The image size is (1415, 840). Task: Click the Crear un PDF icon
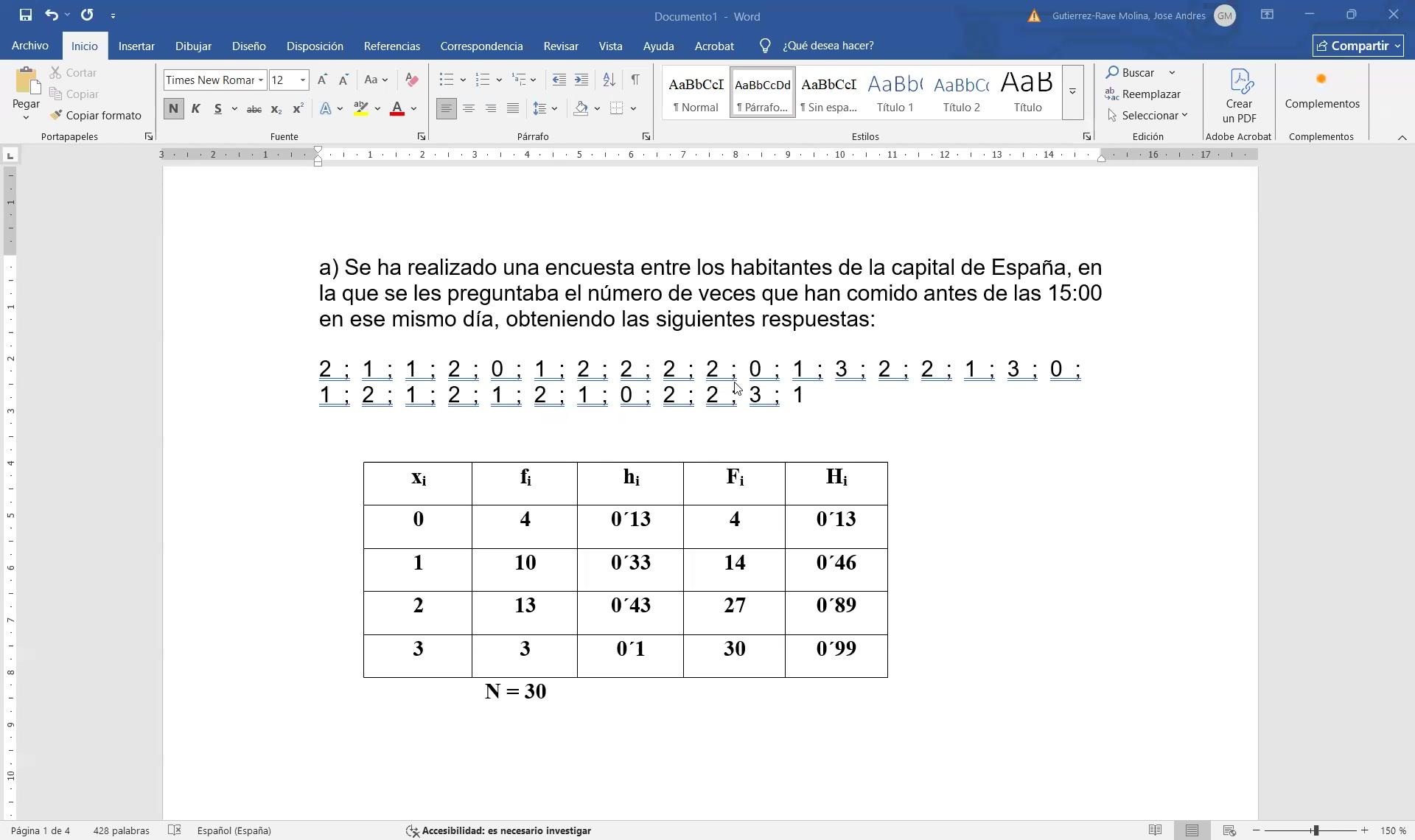coord(1239,96)
